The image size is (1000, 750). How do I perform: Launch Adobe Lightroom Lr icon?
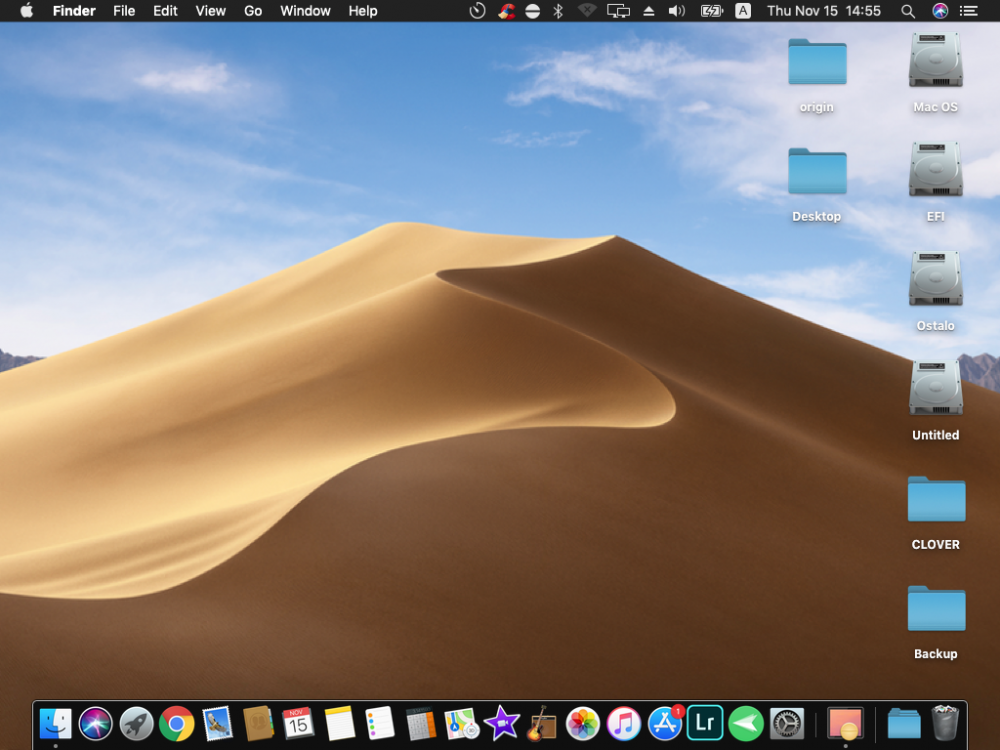click(705, 723)
